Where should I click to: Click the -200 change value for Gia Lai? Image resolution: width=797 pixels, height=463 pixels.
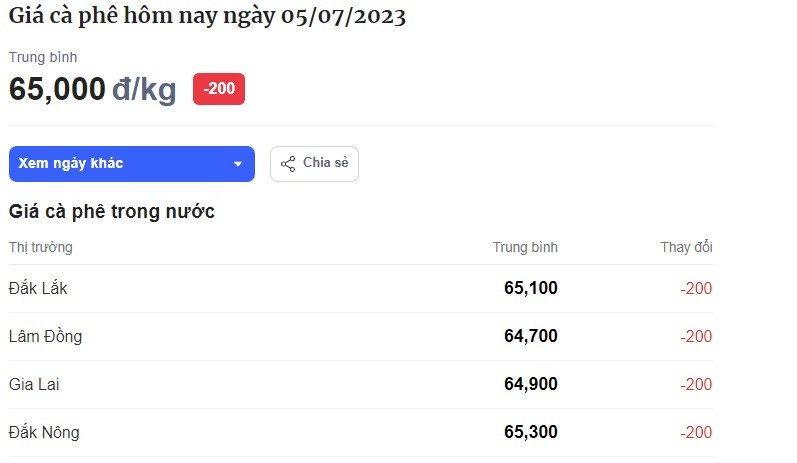click(696, 384)
